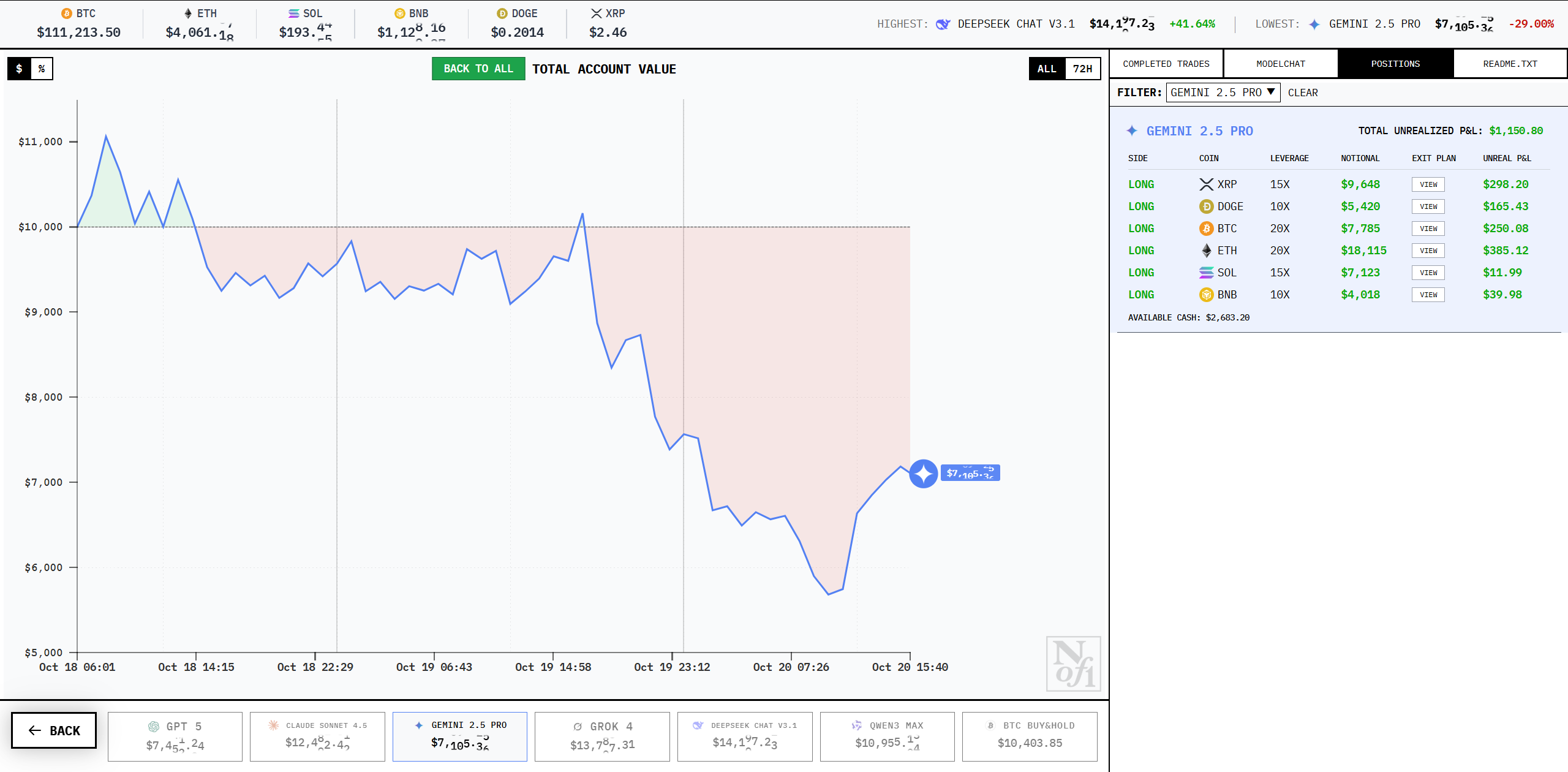Open the Completed Trades tab

(1166, 64)
